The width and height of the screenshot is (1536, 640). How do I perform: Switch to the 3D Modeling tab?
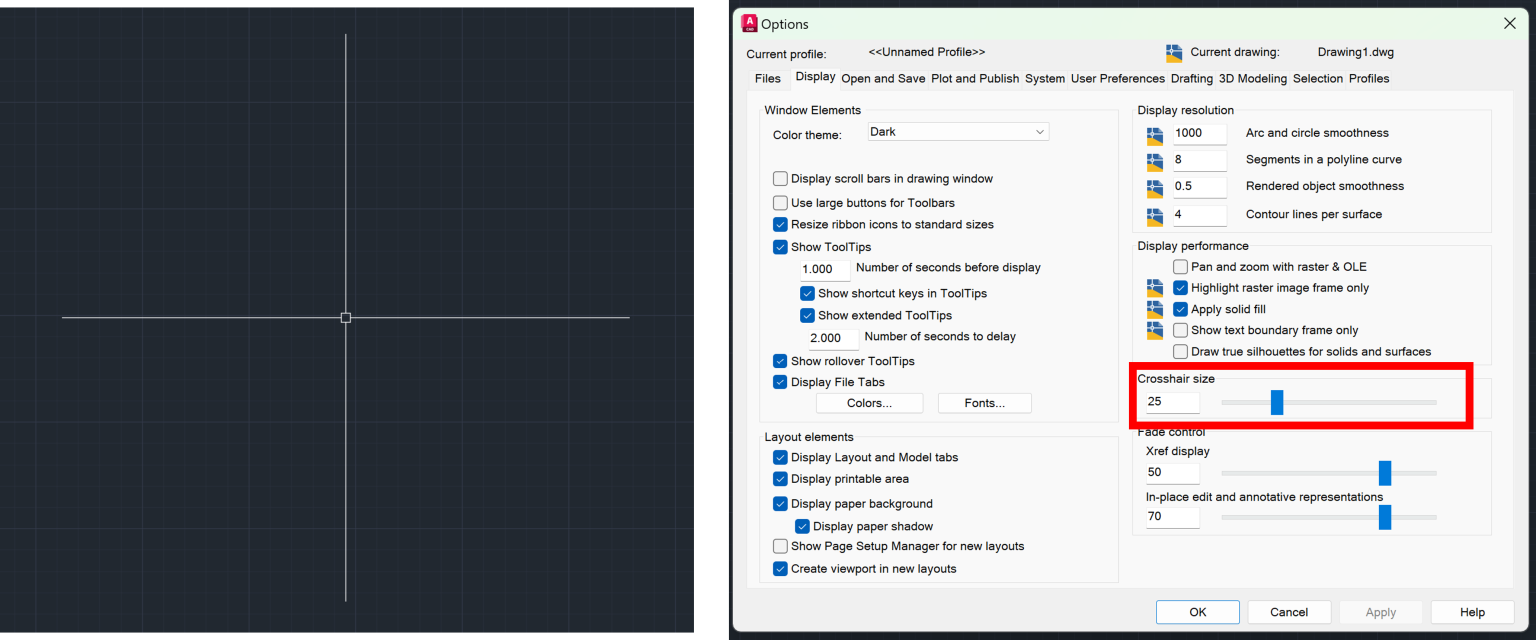pos(1252,78)
